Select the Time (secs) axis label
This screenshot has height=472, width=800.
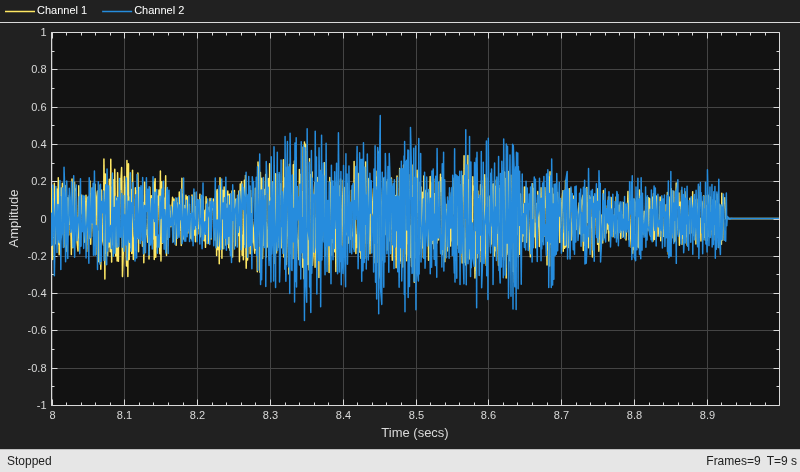point(415,433)
